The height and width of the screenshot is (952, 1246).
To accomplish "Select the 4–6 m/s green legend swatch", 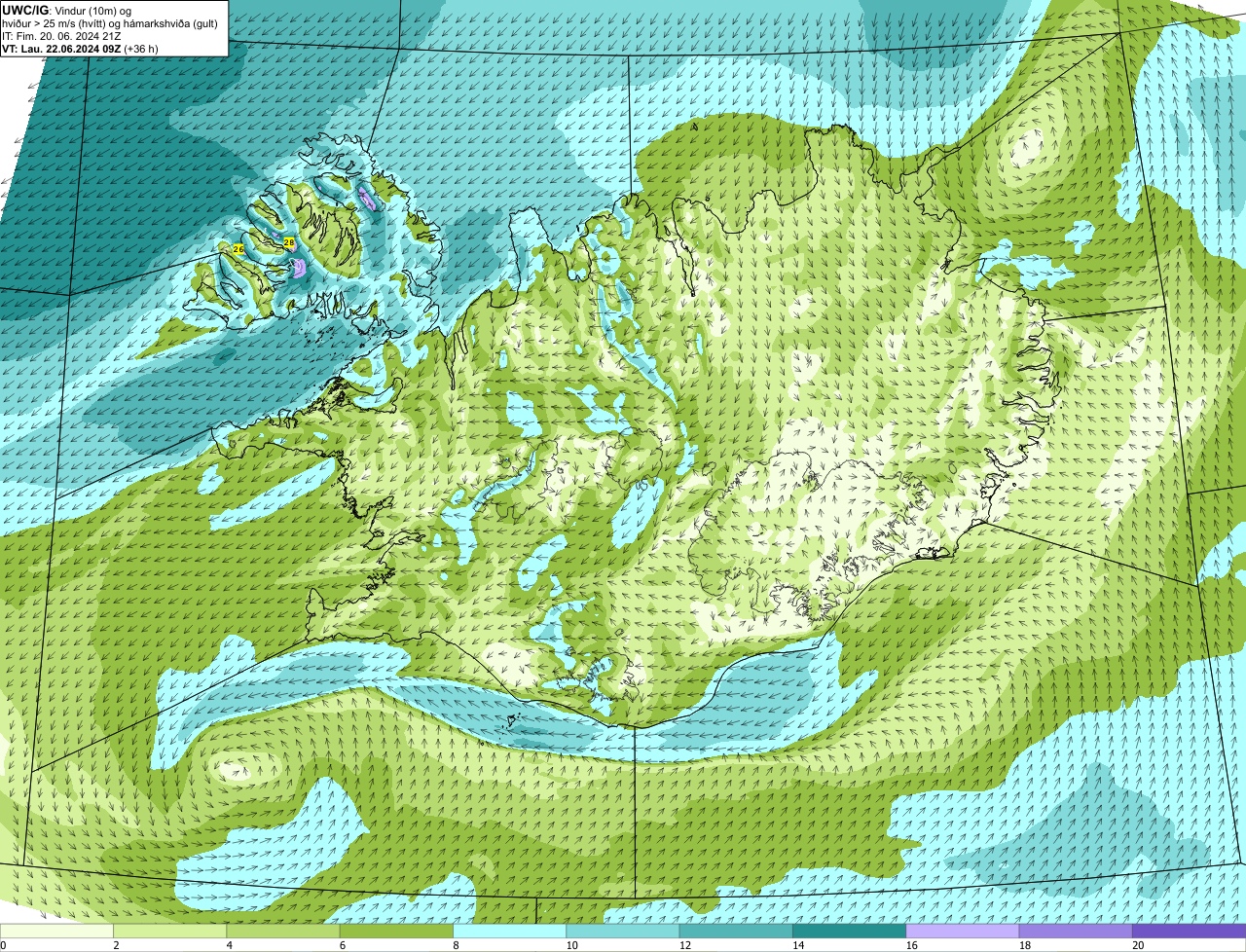I will click(x=283, y=931).
